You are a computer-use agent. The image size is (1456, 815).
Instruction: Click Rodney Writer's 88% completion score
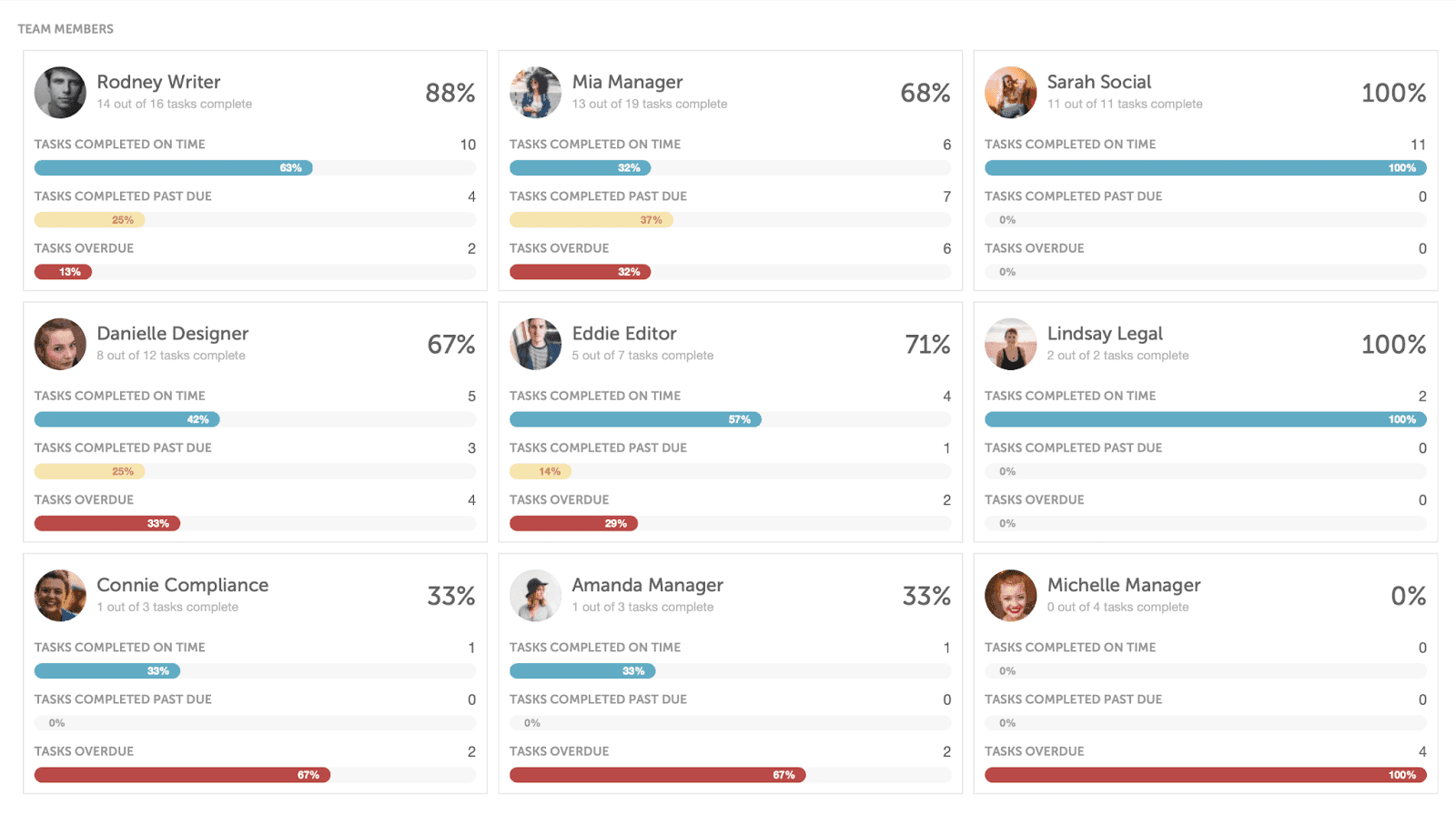(450, 92)
